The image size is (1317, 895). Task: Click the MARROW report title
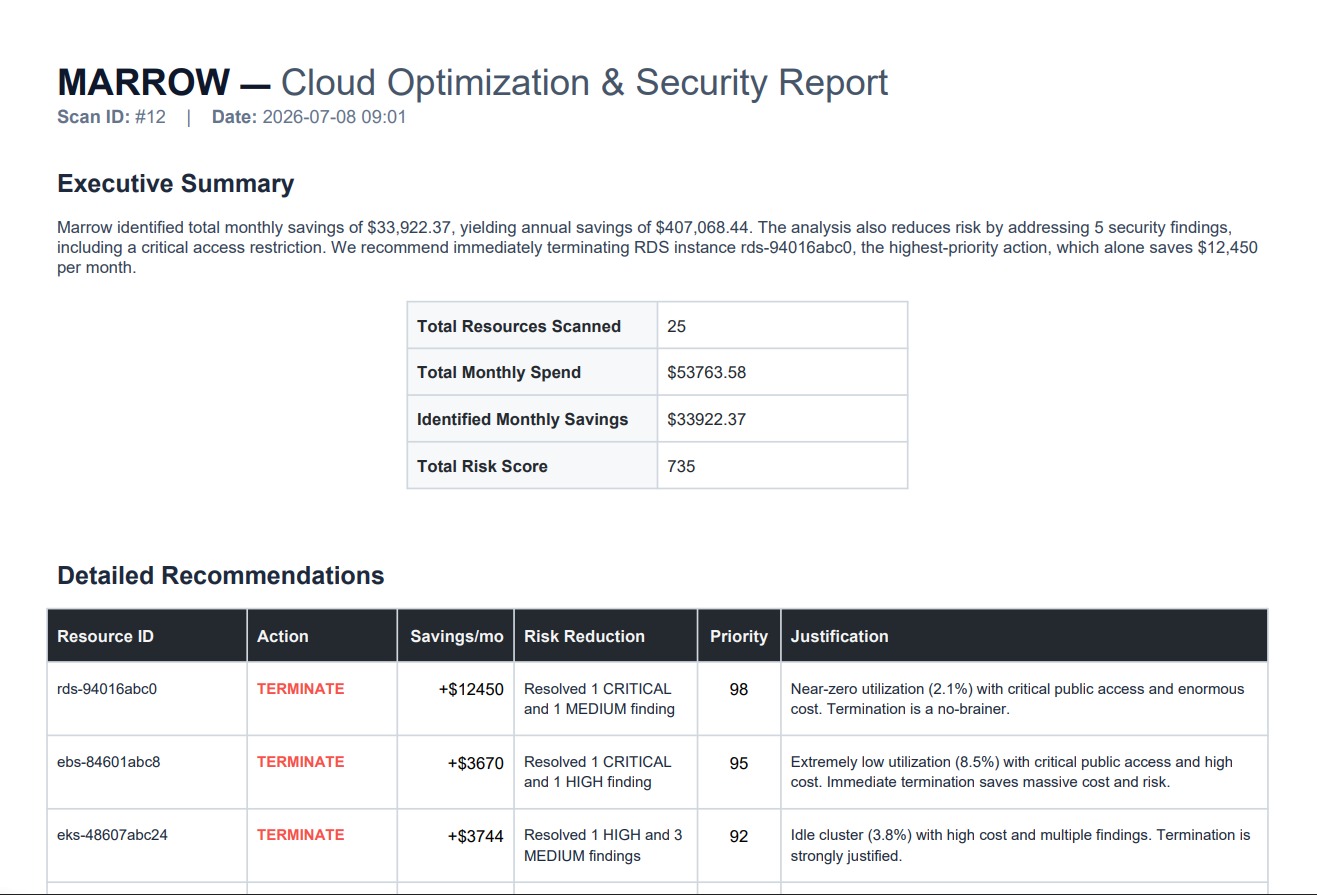pyautogui.click(x=472, y=82)
